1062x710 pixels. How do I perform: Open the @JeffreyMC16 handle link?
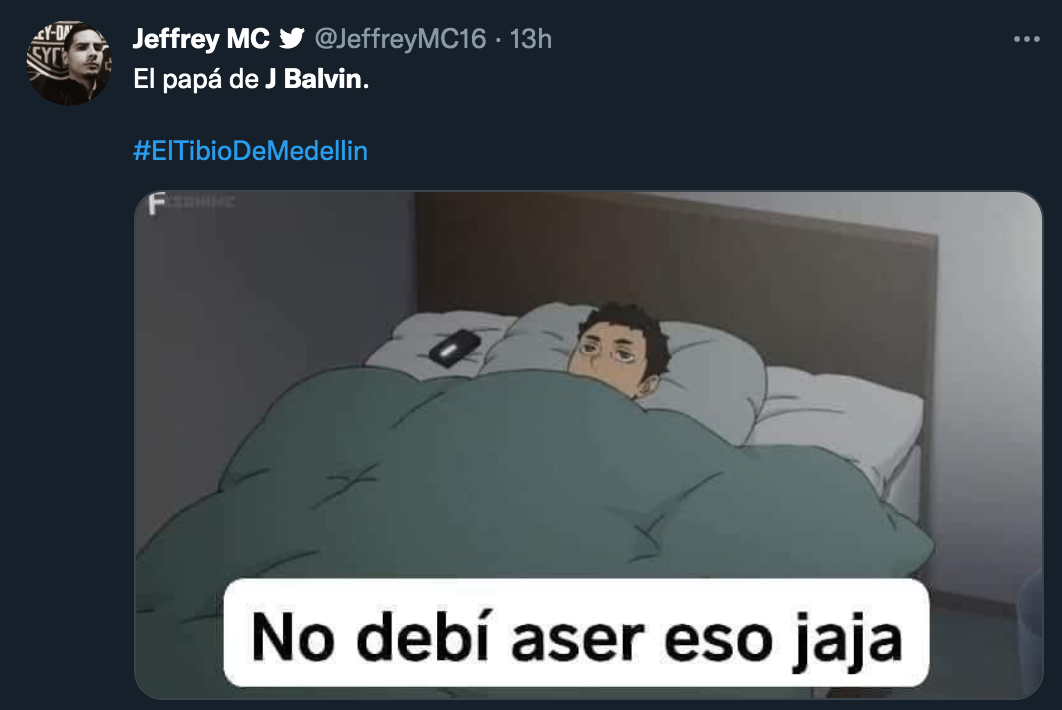click(x=400, y=39)
